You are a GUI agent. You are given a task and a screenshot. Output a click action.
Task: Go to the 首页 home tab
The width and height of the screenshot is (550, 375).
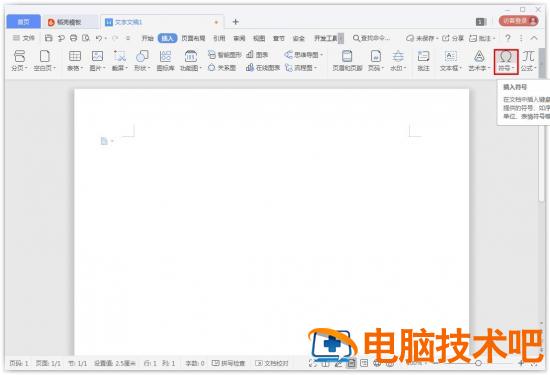tap(24, 22)
